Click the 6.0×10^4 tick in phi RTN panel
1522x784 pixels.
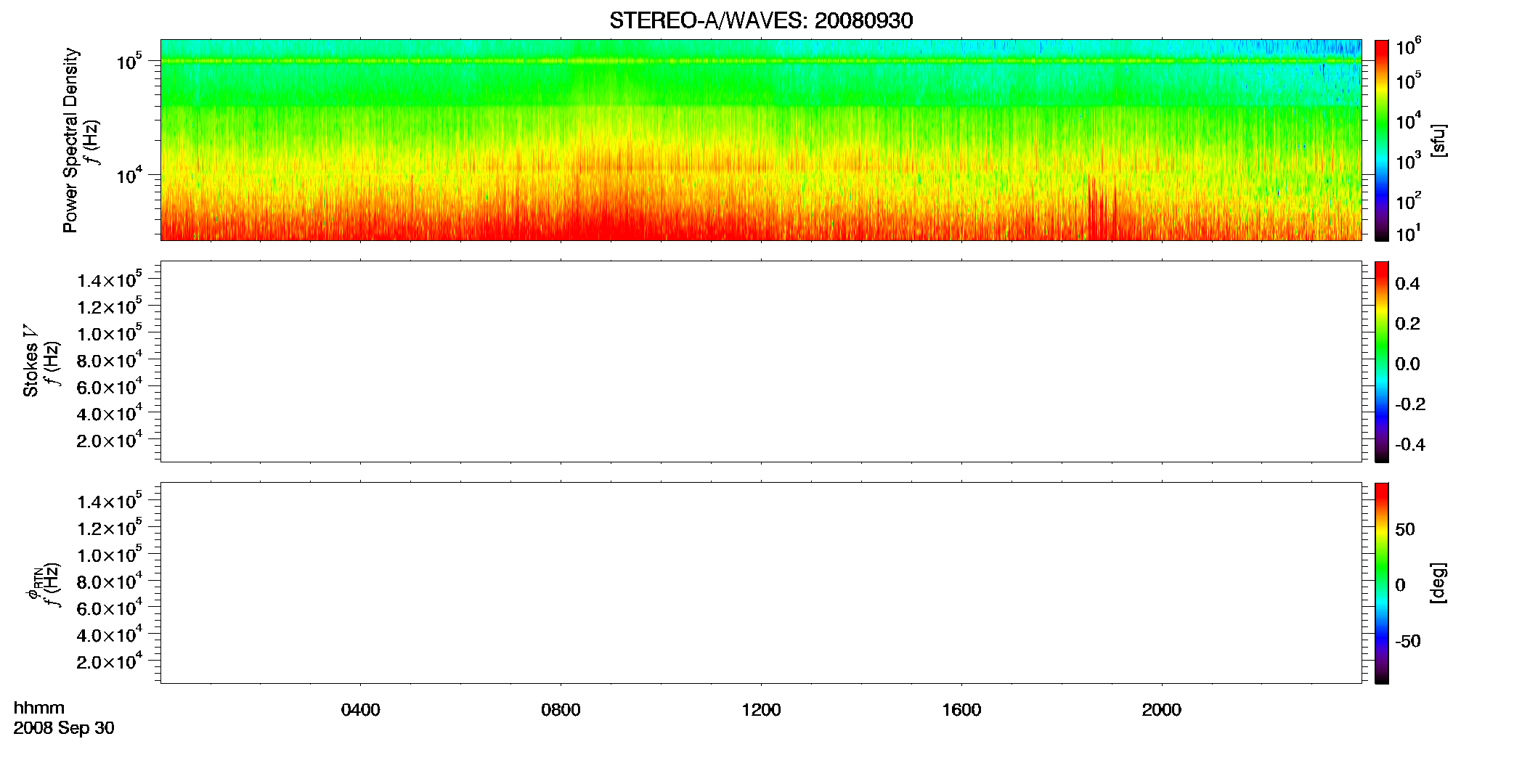110,608
